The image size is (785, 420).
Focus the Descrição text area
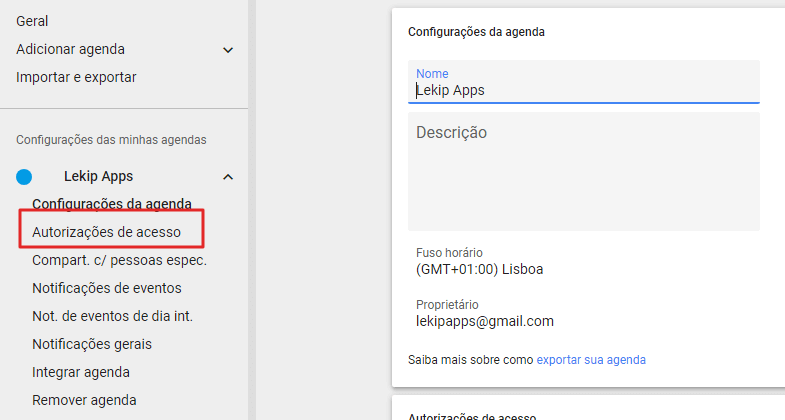(583, 172)
